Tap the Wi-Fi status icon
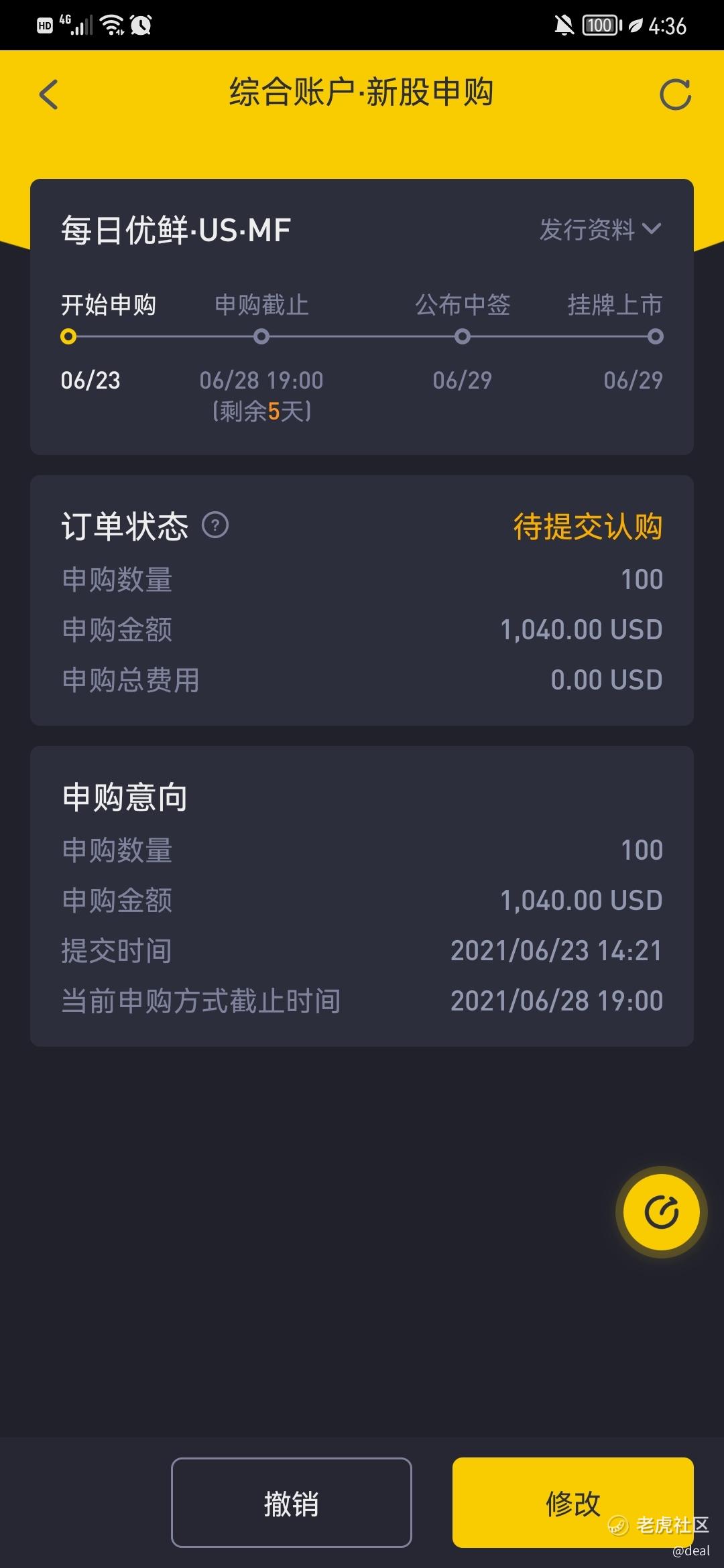Image resolution: width=724 pixels, height=1568 pixels. click(111, 25)
